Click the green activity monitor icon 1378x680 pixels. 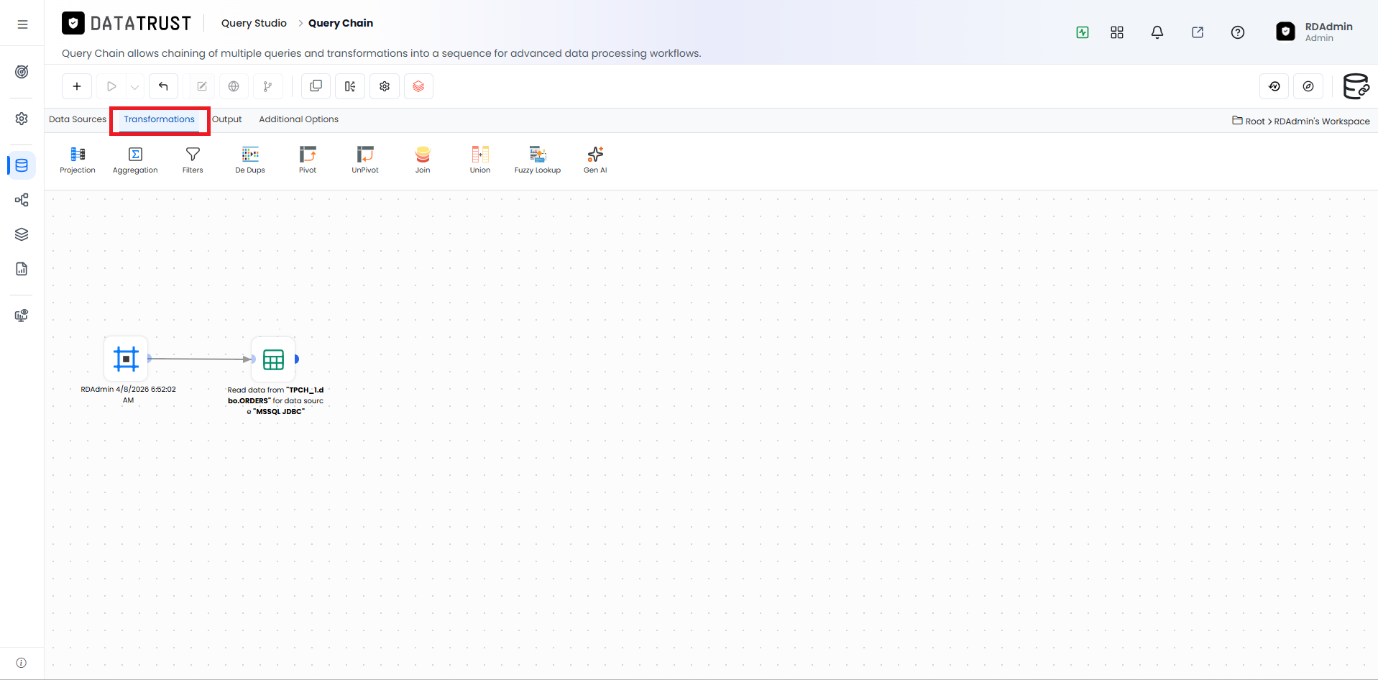(1082, 32)
